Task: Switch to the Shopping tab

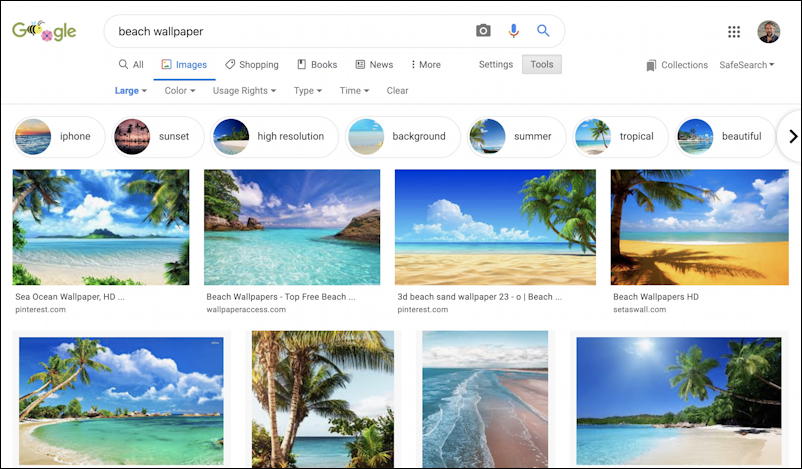Action: (x=252, y=64)
